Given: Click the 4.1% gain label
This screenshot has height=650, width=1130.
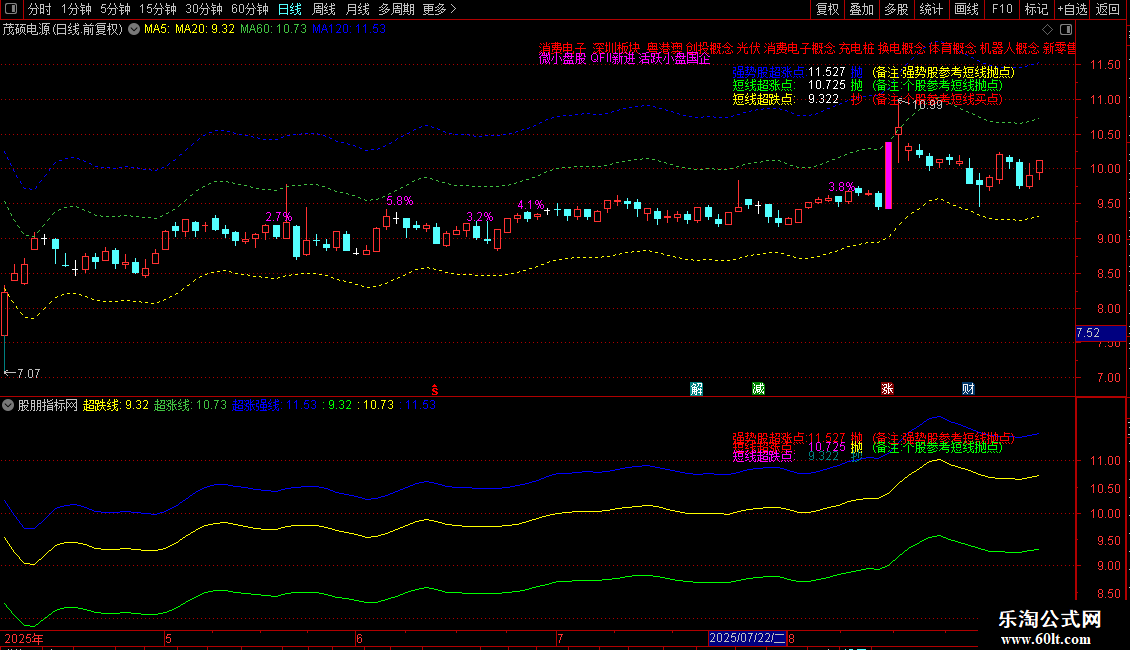Looking at the screenshot, I should click(530, 205).
